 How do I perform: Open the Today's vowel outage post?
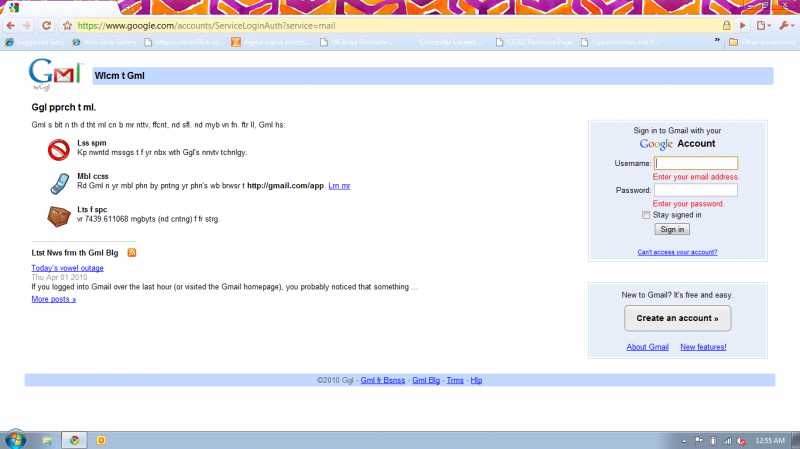click(67, 268)
